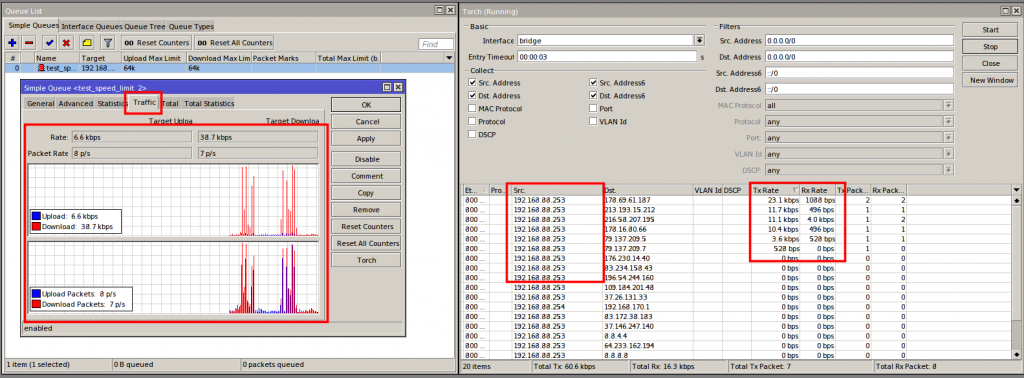Click Dst. Address6 filter field

[859, 89]
